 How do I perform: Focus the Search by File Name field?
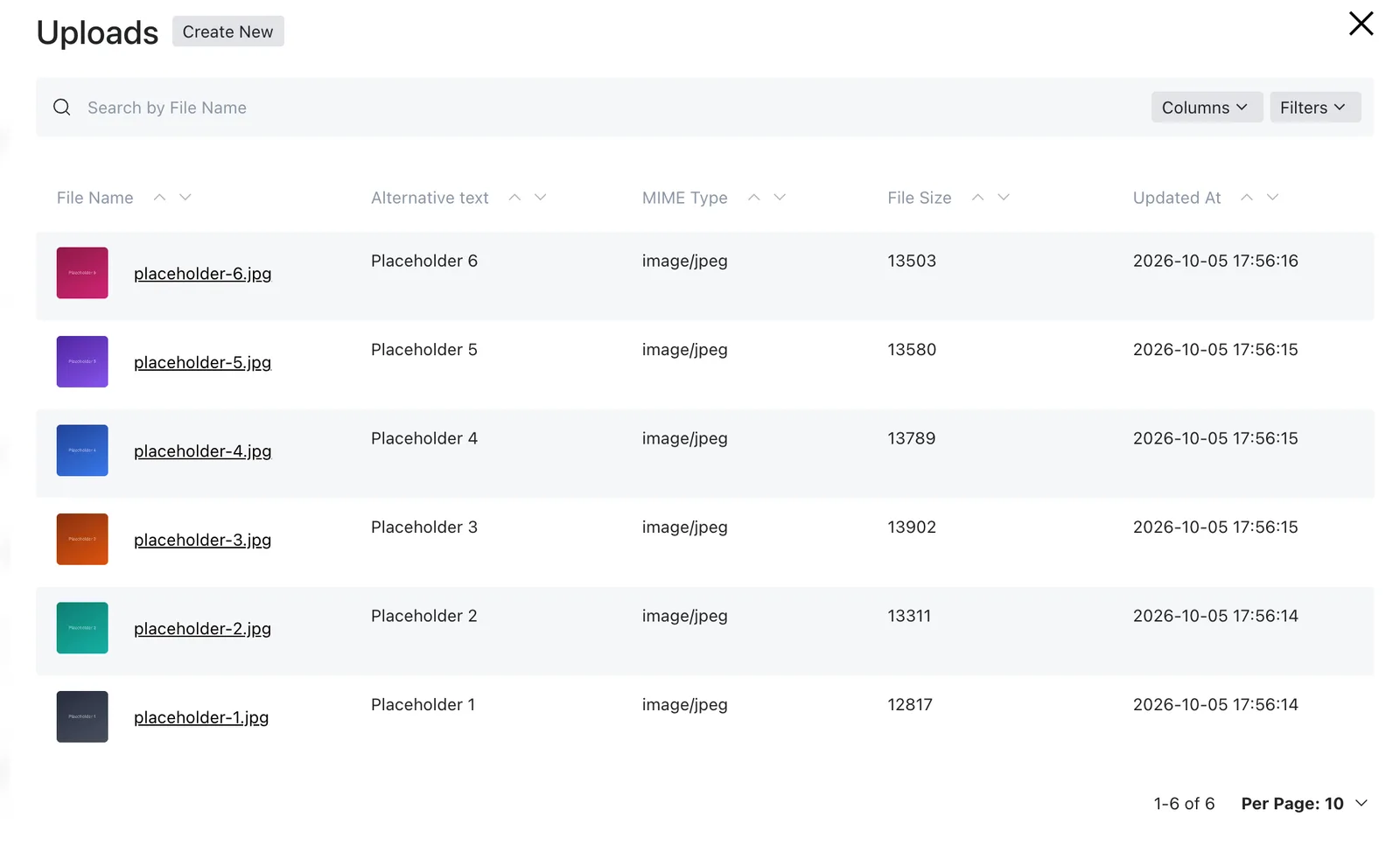(x=612, y=108)
